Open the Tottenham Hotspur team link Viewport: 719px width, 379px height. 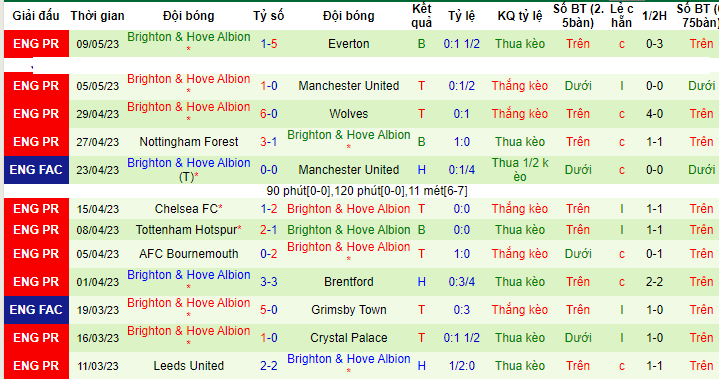(186, 230)
